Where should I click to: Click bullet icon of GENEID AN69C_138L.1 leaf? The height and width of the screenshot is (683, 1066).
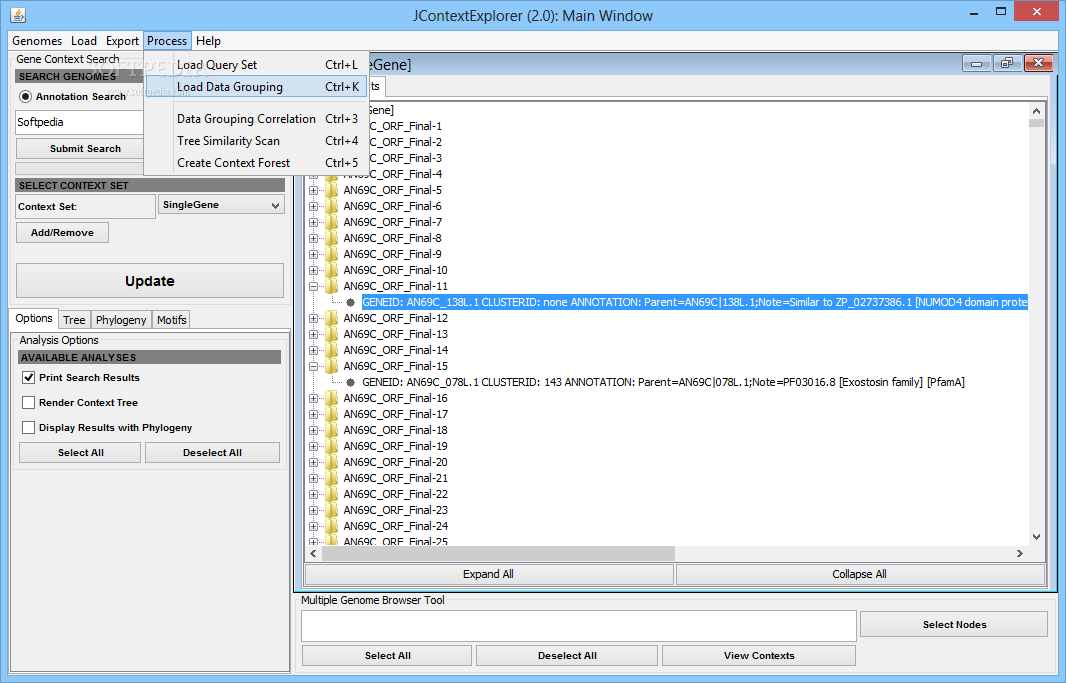pyautogui.click(x=351, y=302)
